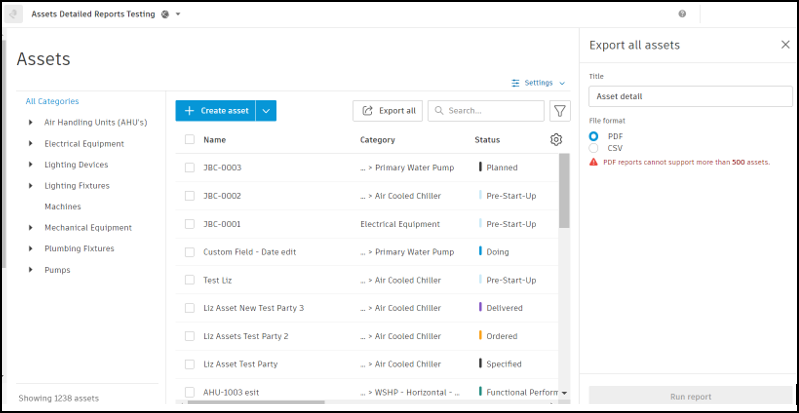Select the CSV file format
Image resolution: width=799 pixels, height=413 pixels.
pyautogui.click(x=594, y=148)
